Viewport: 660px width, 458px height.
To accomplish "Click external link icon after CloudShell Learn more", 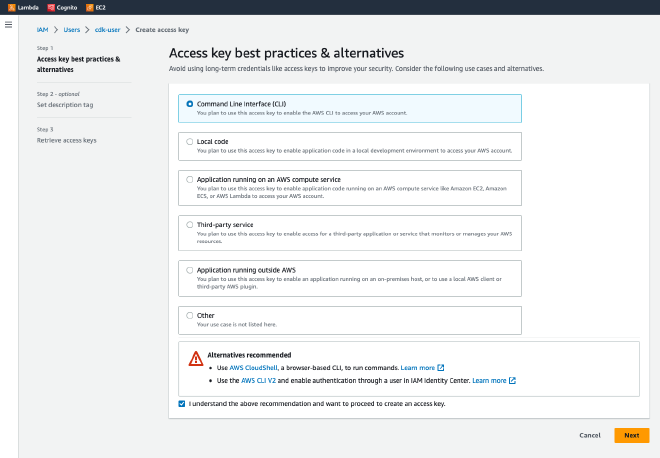I will pos(441,368).
